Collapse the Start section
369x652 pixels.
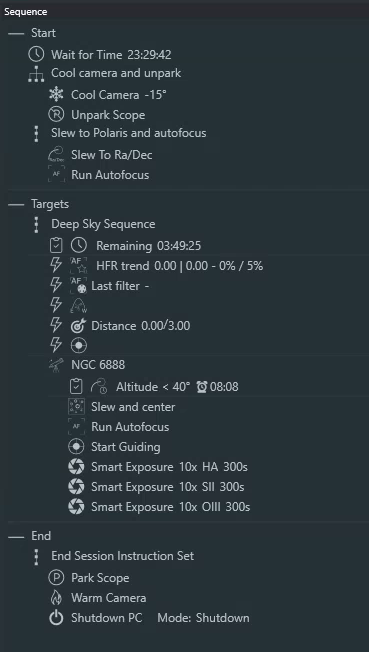coord(16,33)
